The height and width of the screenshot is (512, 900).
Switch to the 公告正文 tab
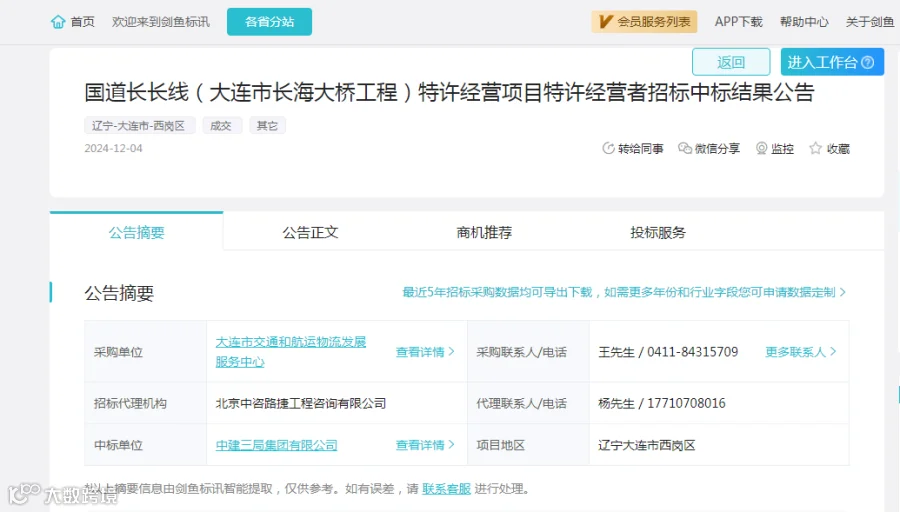pyautogui.click(x=310, y=232)
